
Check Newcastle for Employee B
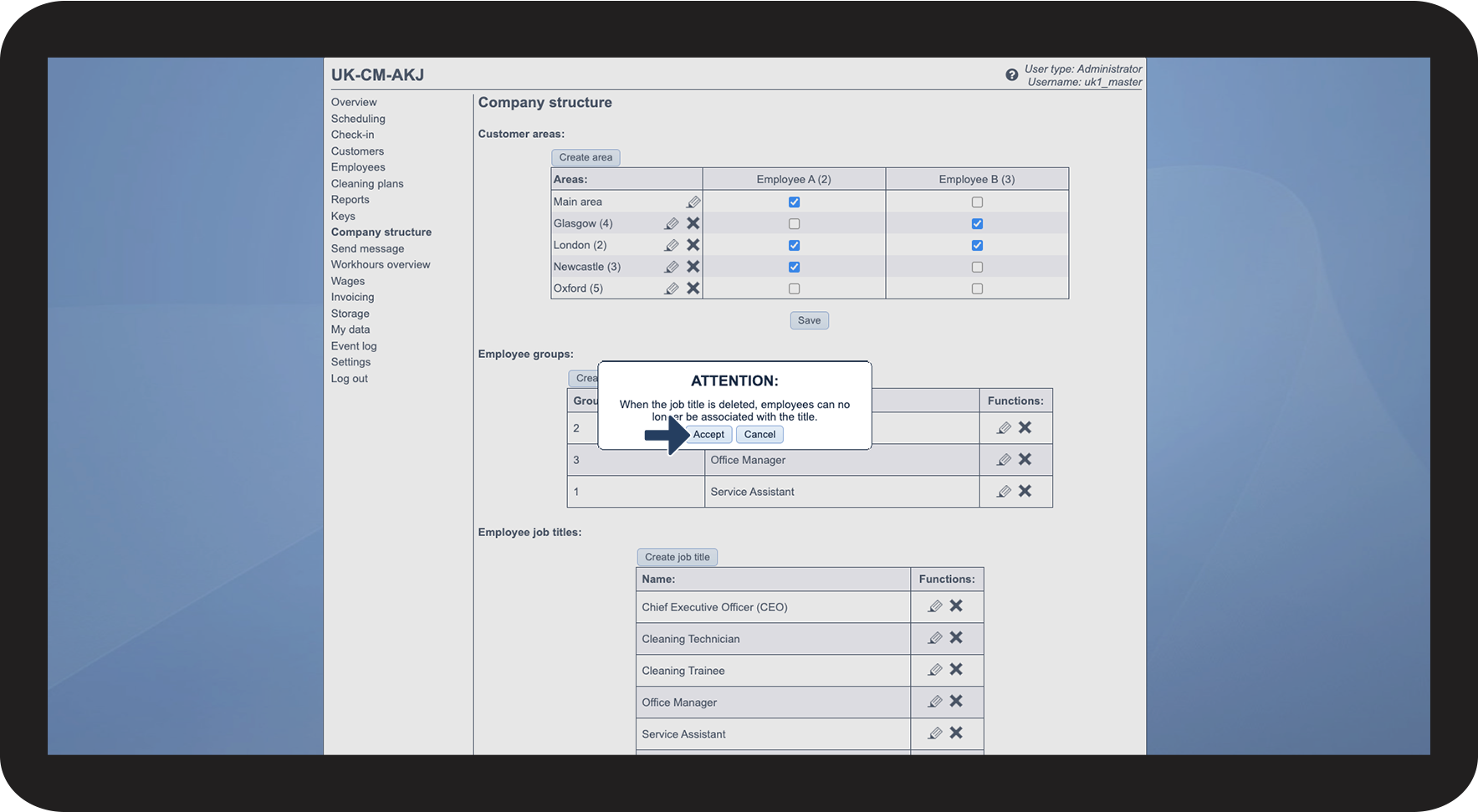[977, 268]
